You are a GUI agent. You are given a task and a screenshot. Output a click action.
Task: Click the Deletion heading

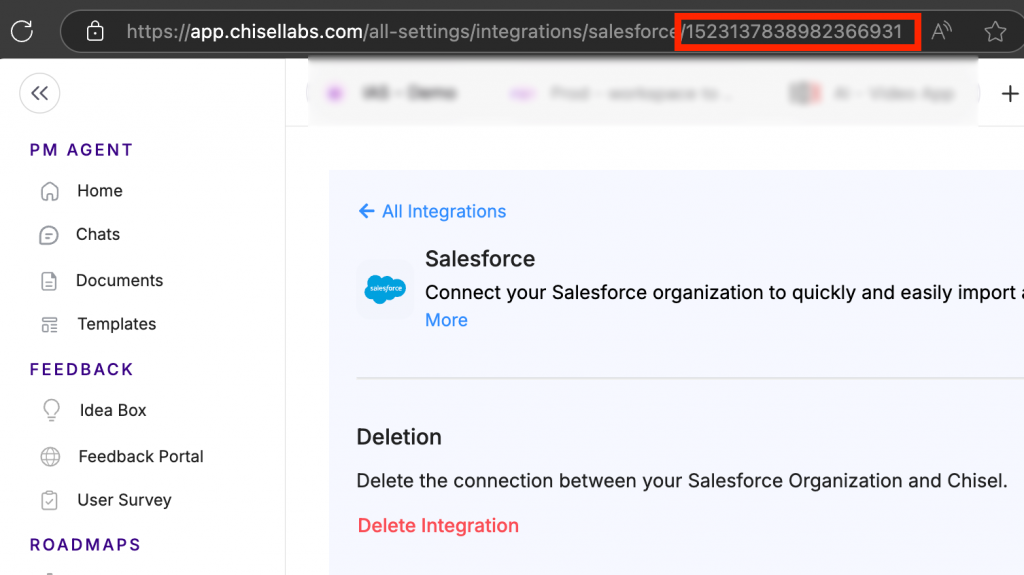[399, 436]
